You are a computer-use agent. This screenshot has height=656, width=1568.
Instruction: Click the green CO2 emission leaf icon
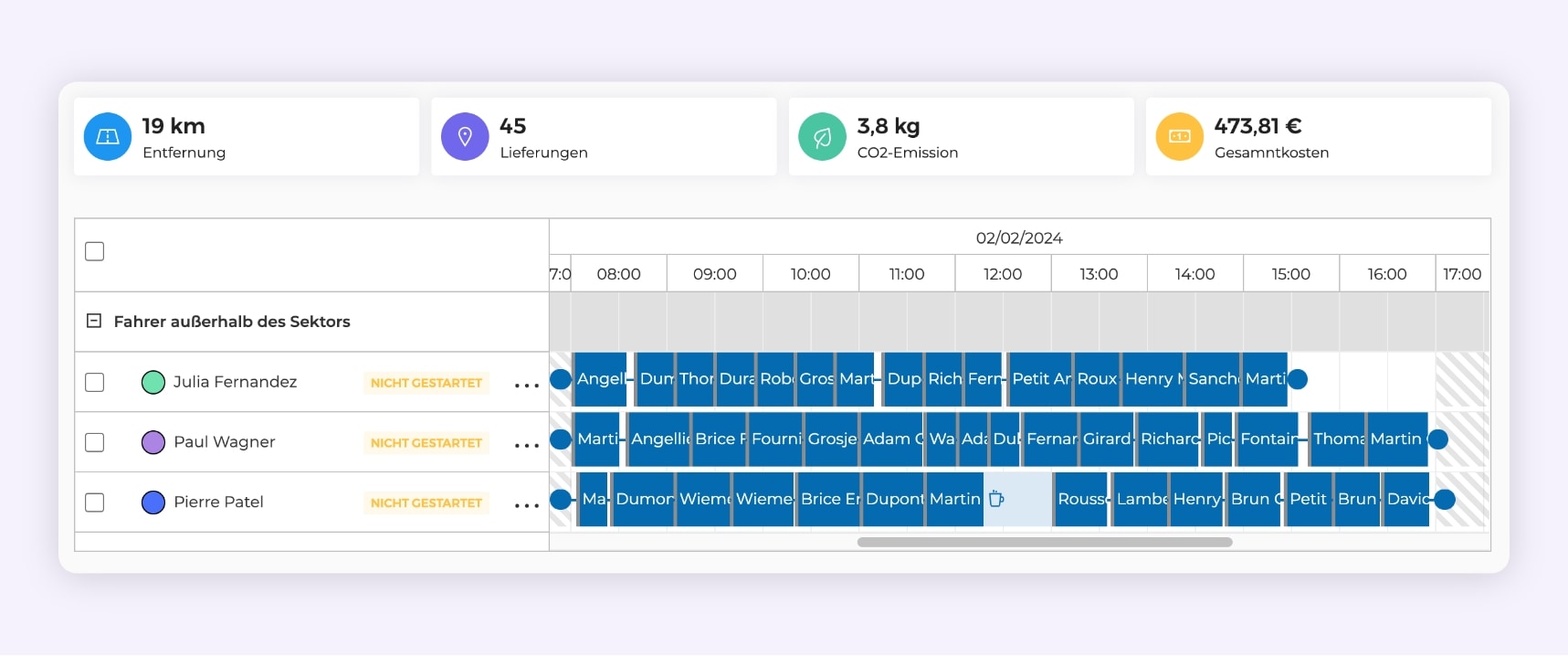click(822, 136)
